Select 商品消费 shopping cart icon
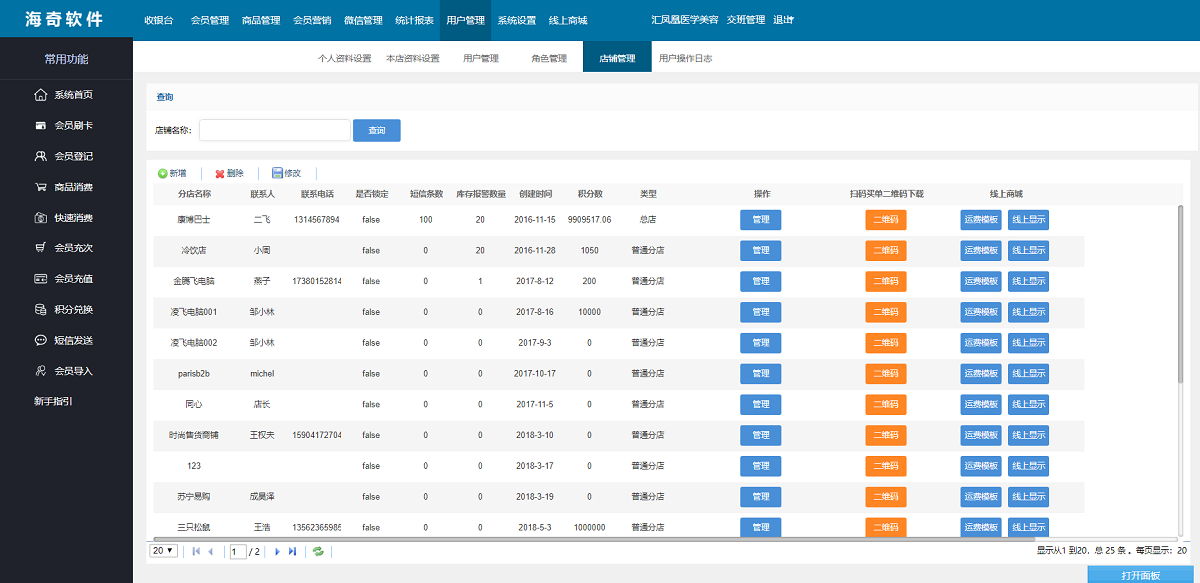Viewport: 1200px width, 583px height. [x=40, y=187]
